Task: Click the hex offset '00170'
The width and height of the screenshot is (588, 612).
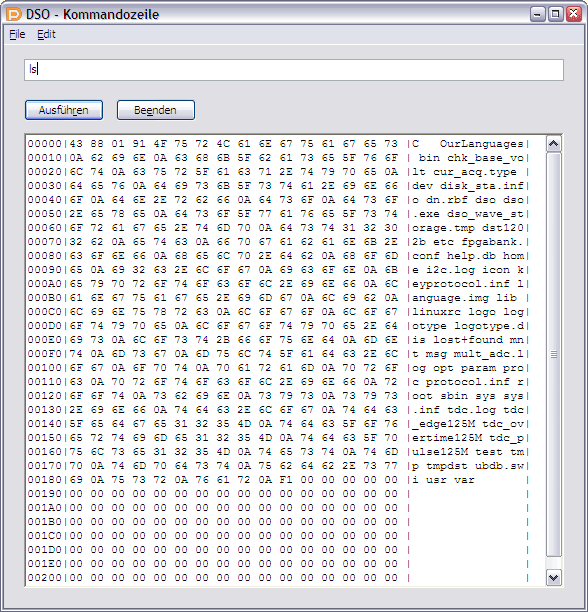Action: point(44,466)
